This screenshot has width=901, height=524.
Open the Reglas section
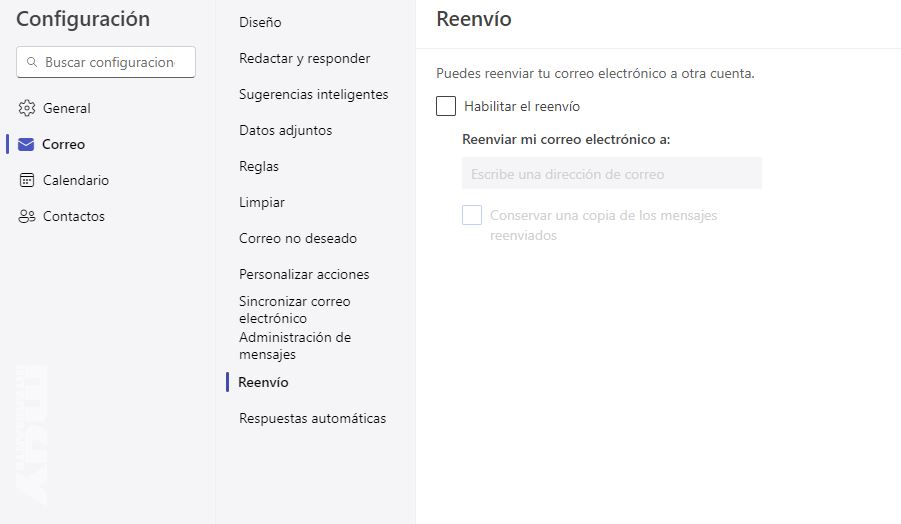point(259,166)
